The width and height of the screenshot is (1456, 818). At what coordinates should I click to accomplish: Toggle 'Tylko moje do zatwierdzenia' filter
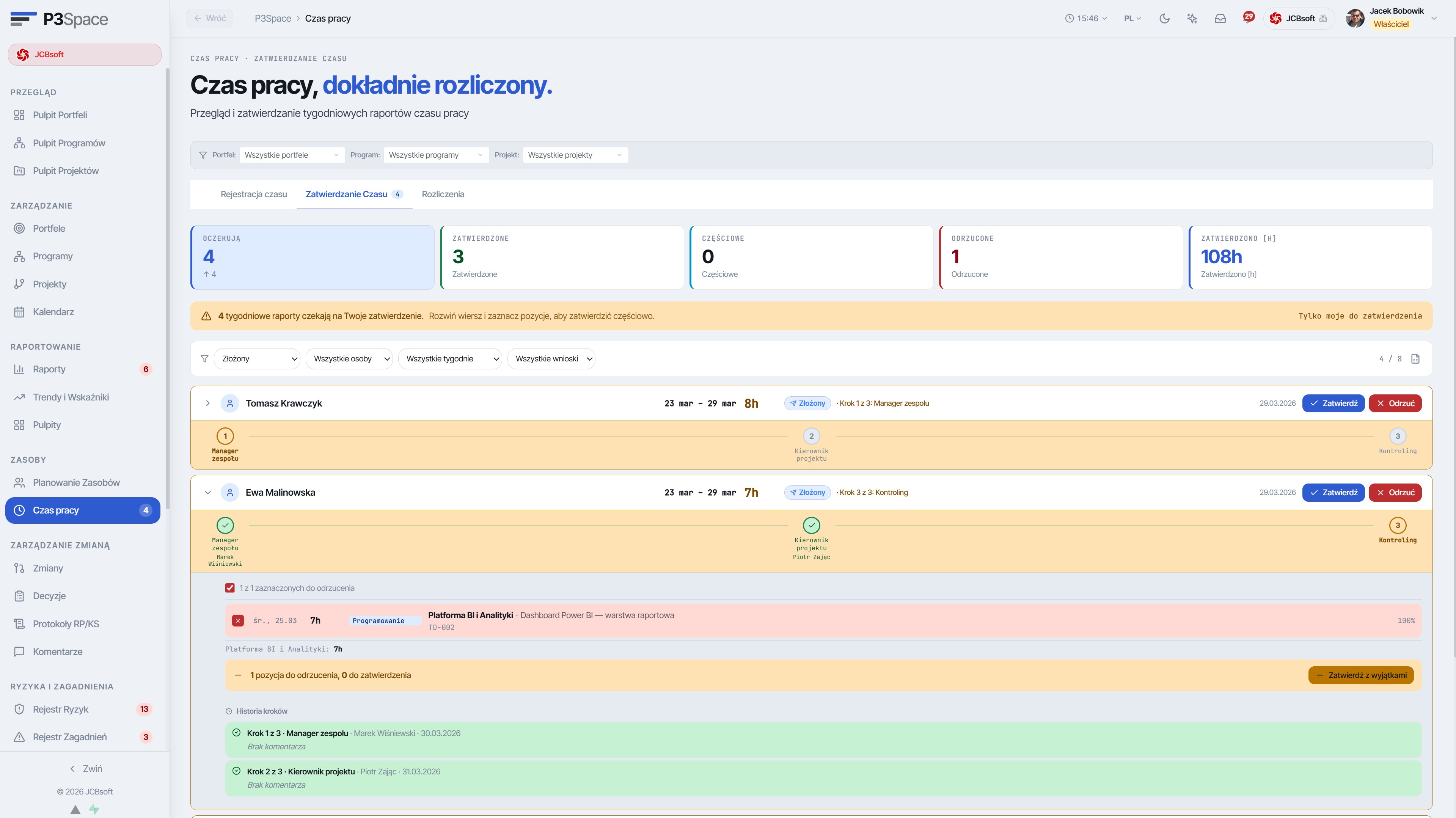coord(1359,316)
